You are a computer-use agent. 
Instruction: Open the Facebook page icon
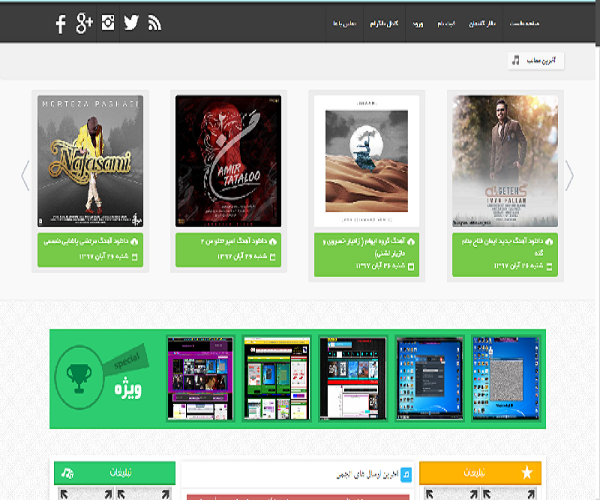[x=60, y=24]
